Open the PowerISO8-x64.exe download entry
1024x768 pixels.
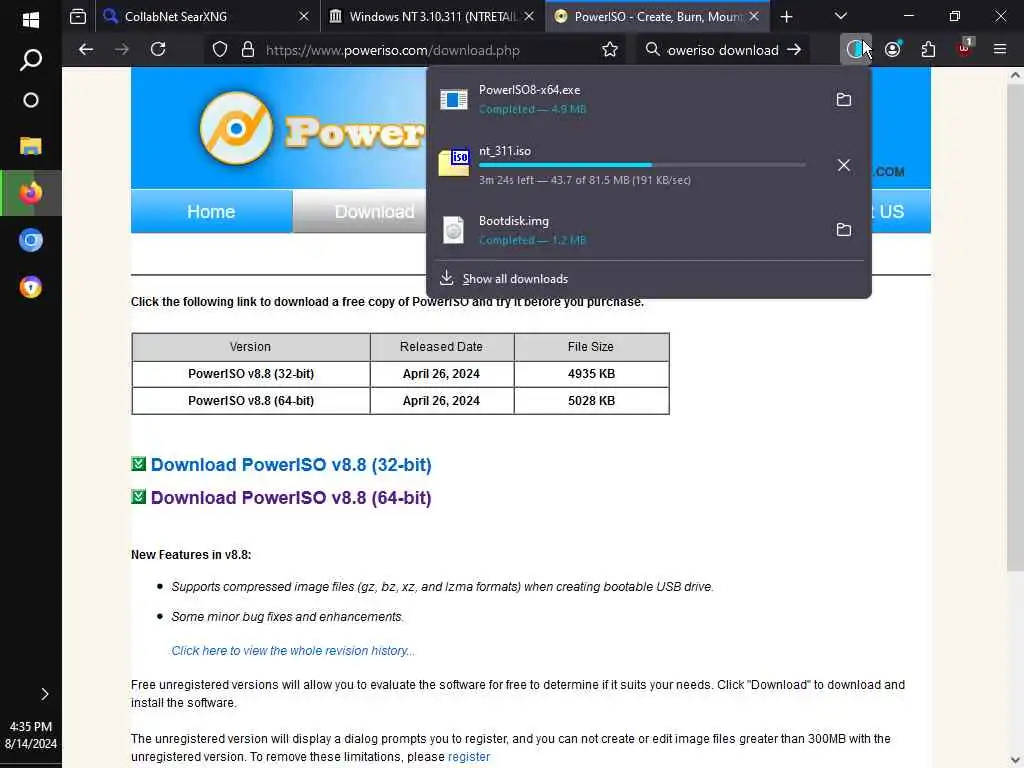click(627, 99)
